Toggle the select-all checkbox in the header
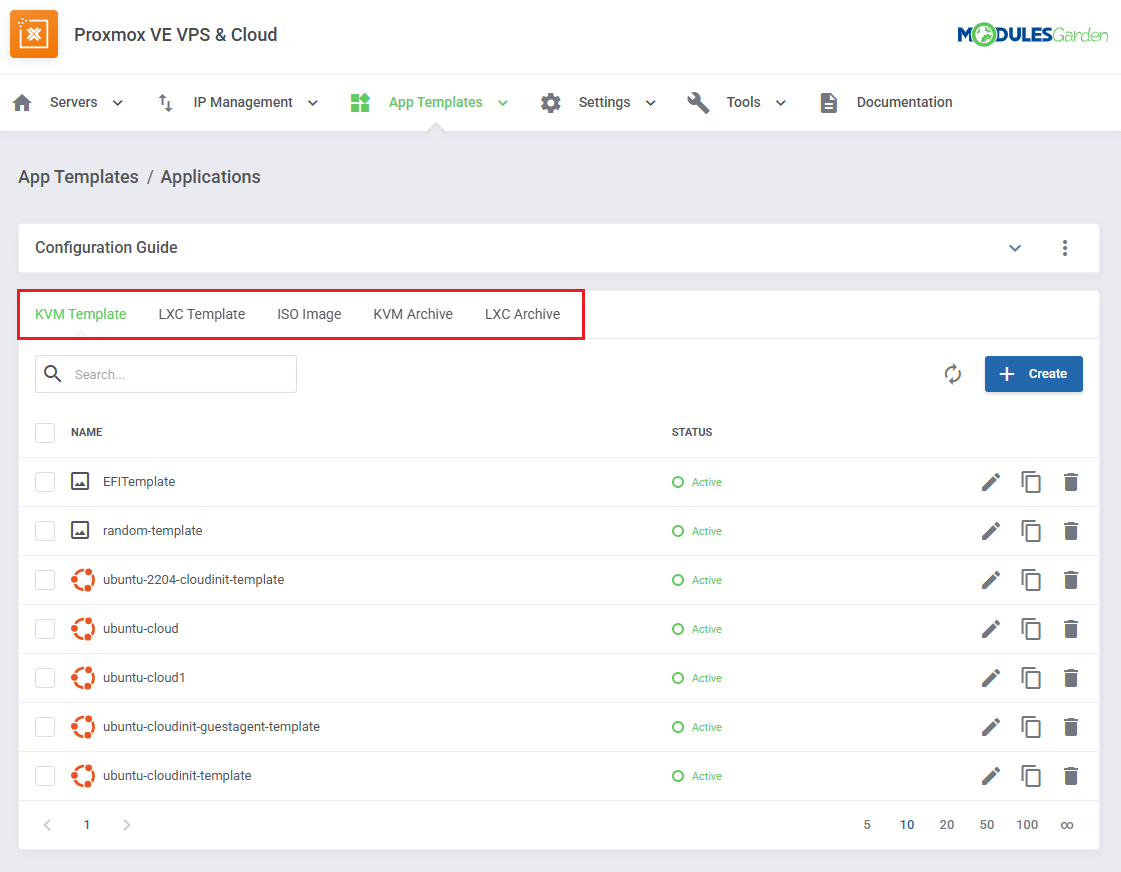1121x872 pixels. pos(45,432)
